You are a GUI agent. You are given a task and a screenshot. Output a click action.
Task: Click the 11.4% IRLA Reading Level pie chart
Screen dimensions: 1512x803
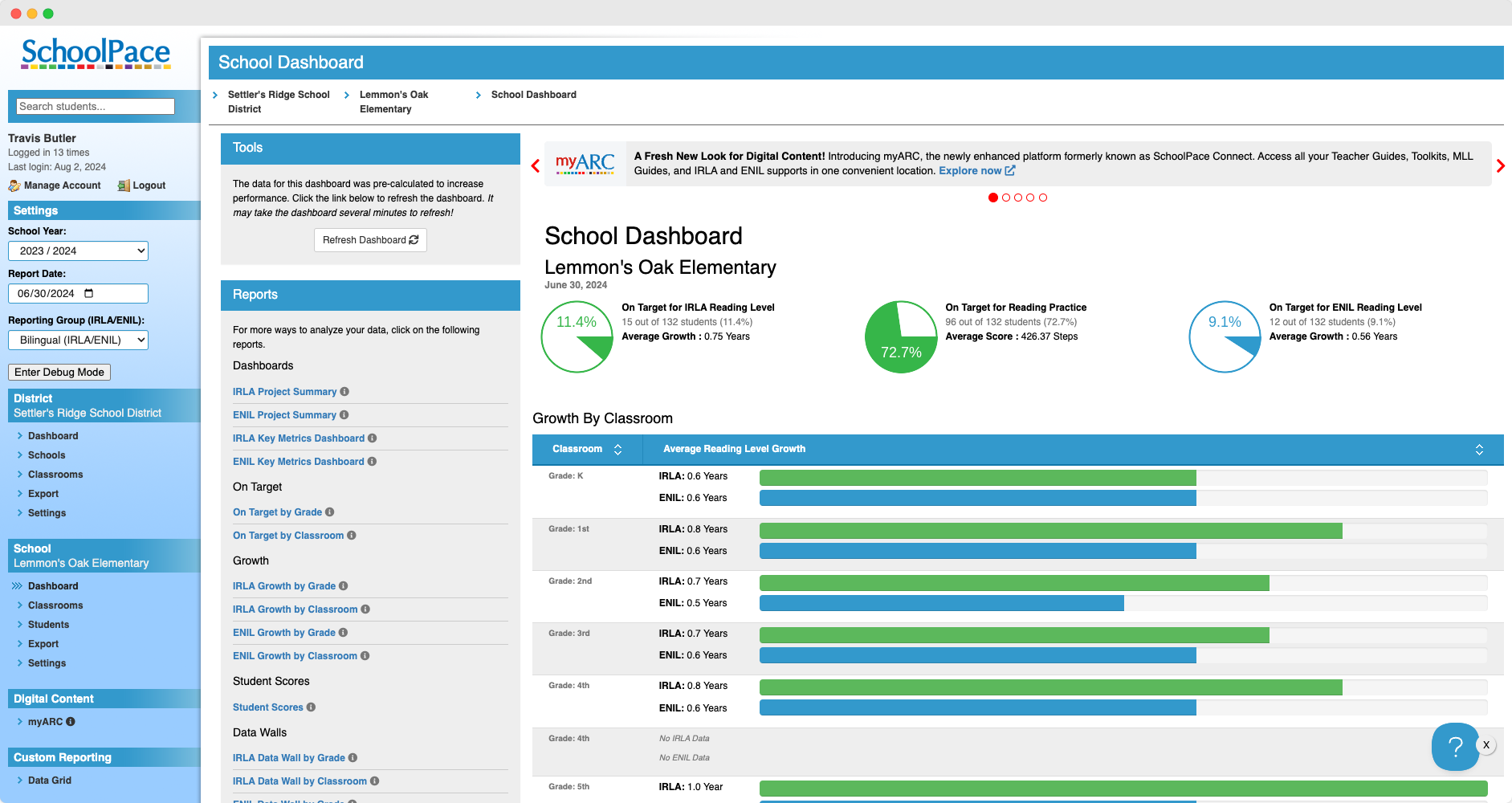coord(577,337)
